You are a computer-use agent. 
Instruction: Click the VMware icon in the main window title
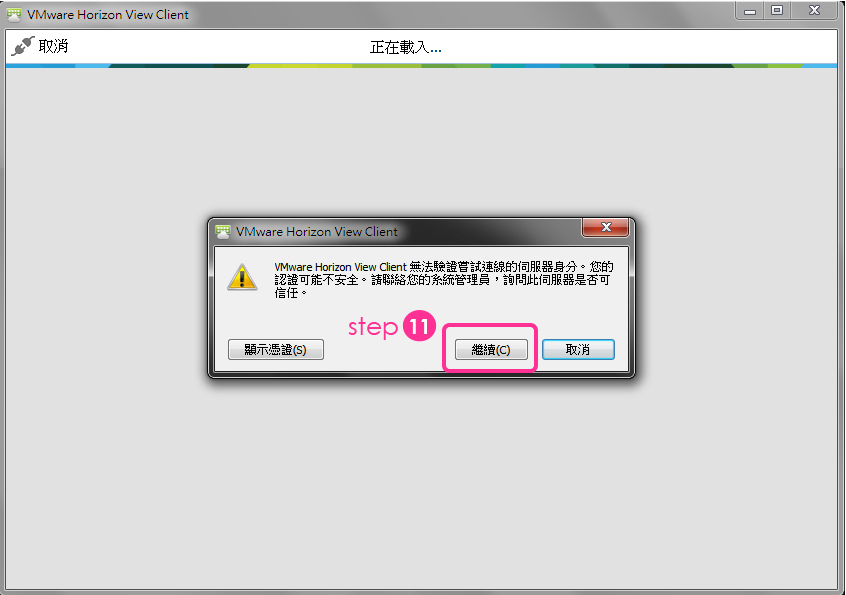(x=14, y=15)
